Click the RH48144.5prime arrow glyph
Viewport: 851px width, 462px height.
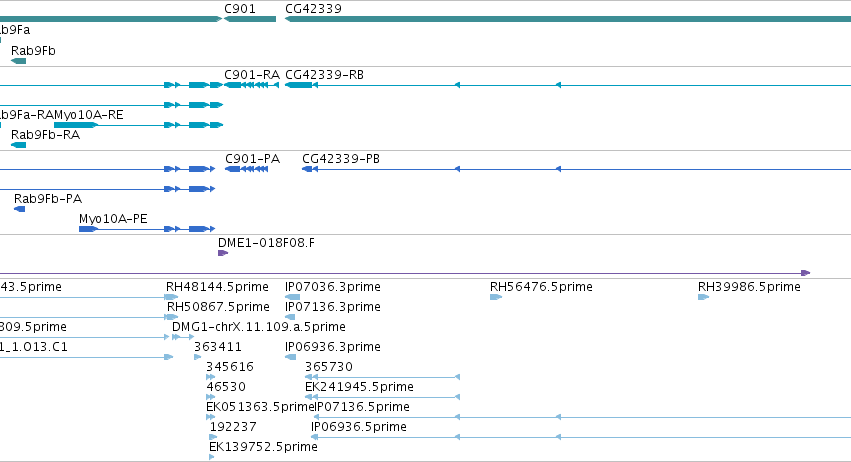point(172,297)
